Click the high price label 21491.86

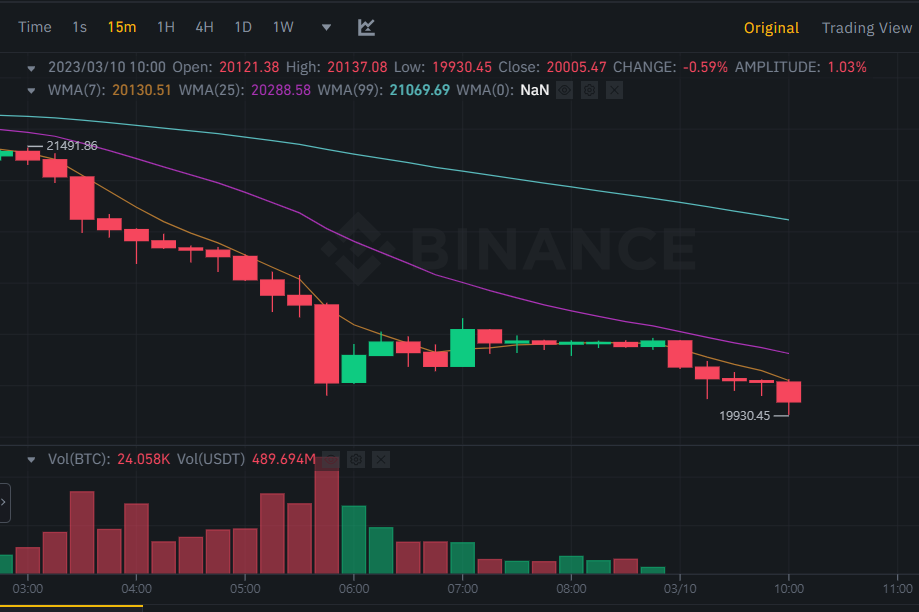coord(72,145)
